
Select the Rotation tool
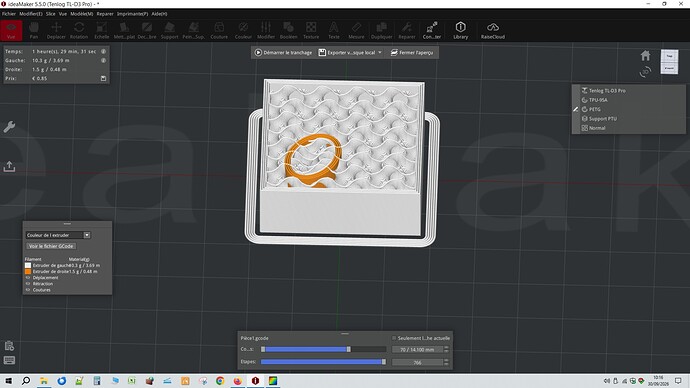pos(79,30)
